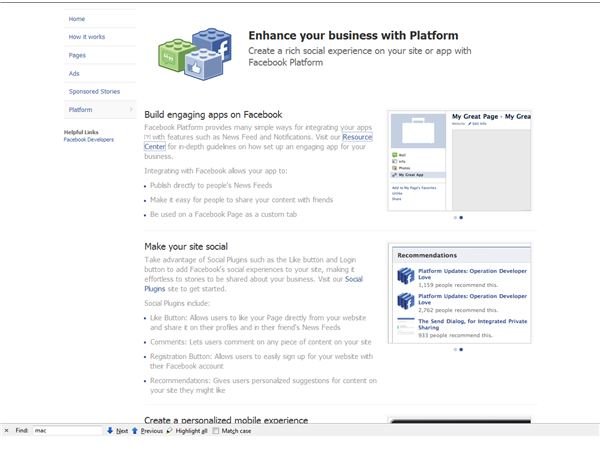Open Platform Updates recommendation with 2,762 recommends
The width and height of the screenshot is (600, 449).
click(472, 299)
